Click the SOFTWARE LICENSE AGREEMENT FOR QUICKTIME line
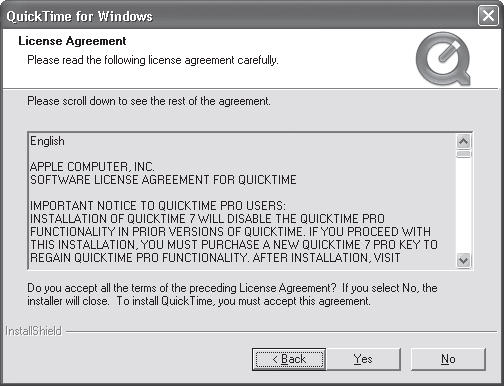The image size is (504, 386). pyautogui.click(x=163, y=180)
